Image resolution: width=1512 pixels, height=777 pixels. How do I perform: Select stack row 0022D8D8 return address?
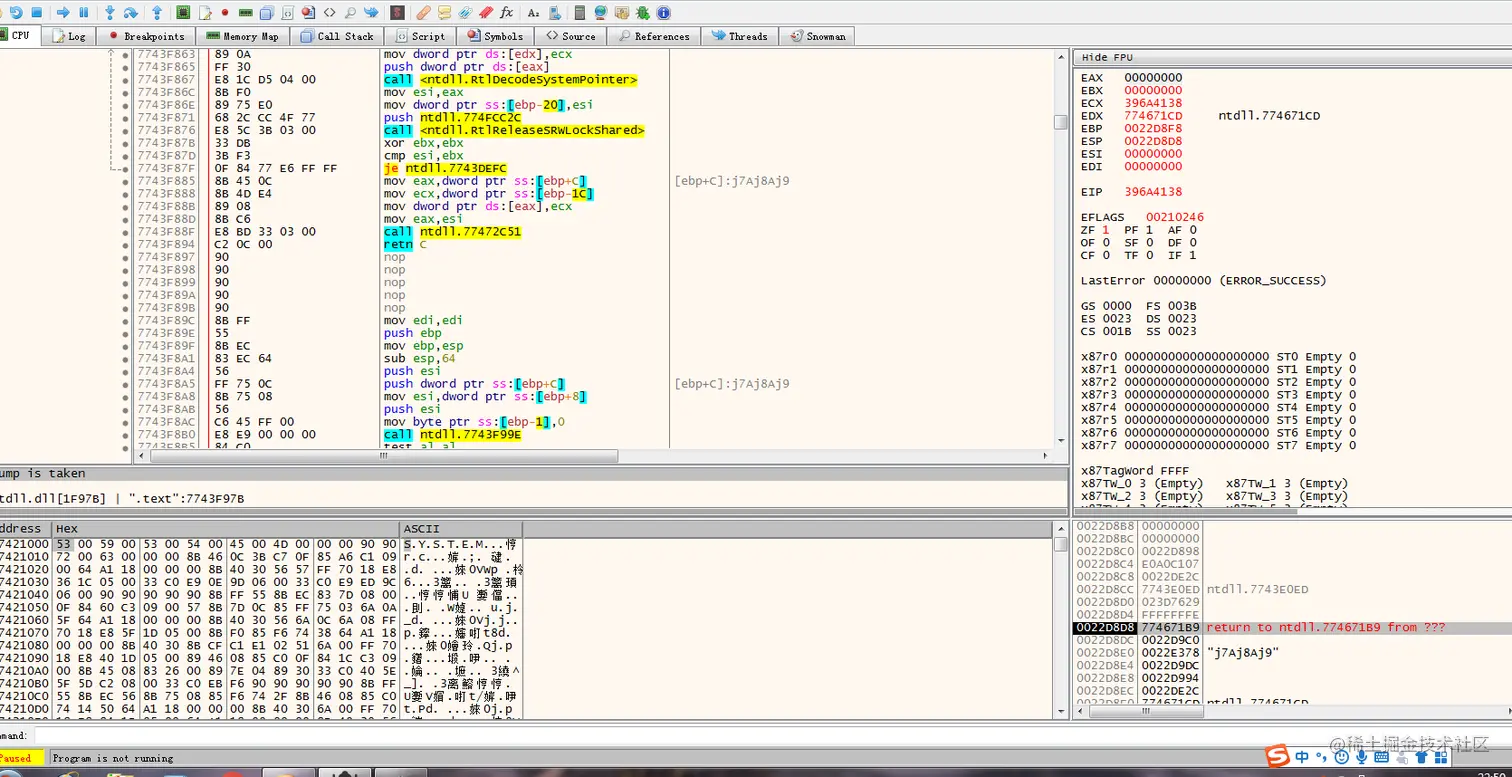[1290, 627]
